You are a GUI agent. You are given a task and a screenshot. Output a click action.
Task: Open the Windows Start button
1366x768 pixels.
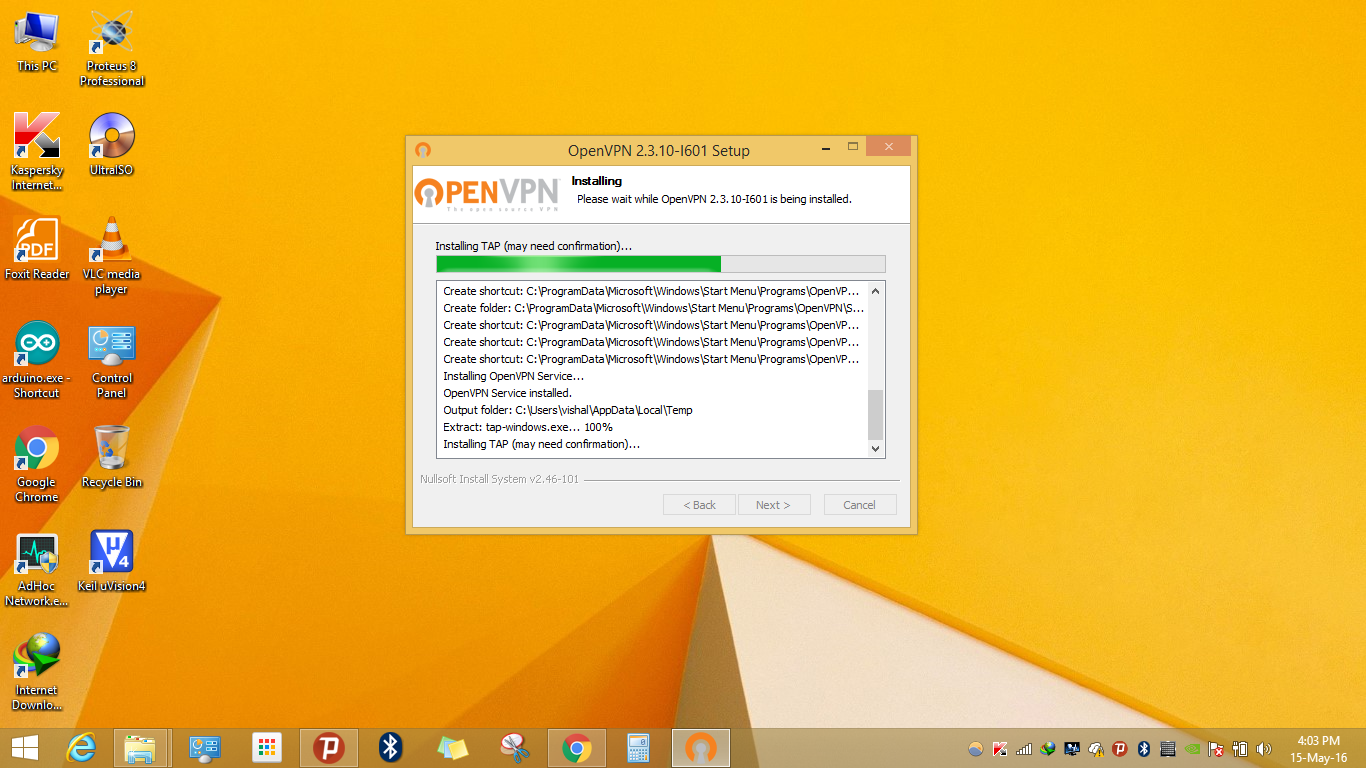pyautogui.click(x=25, y=748)
